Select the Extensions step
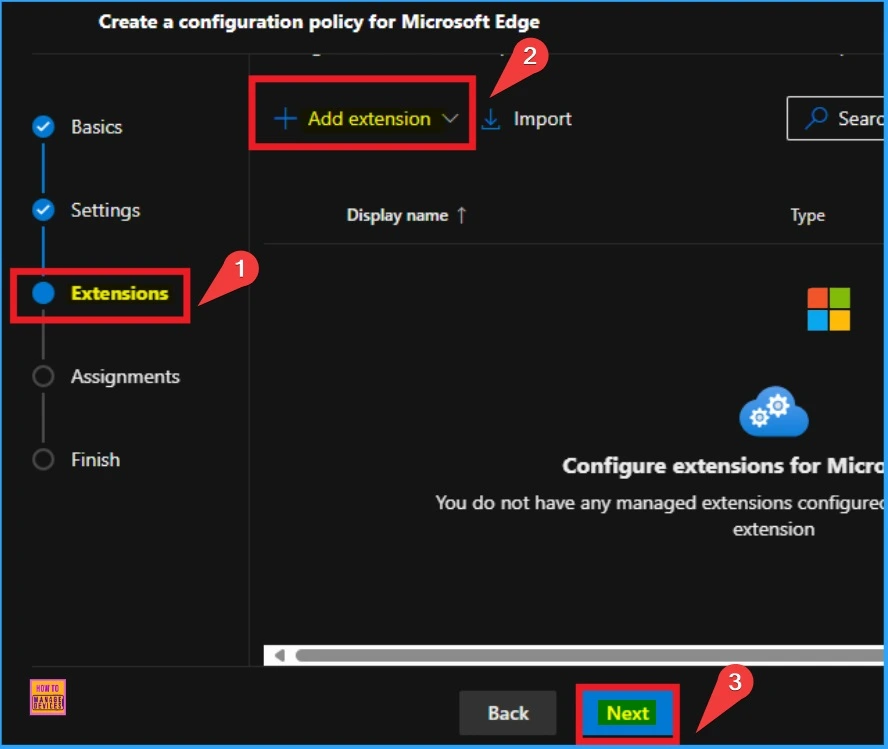Screen dimensions: 888x749 [x=119, y=293]
